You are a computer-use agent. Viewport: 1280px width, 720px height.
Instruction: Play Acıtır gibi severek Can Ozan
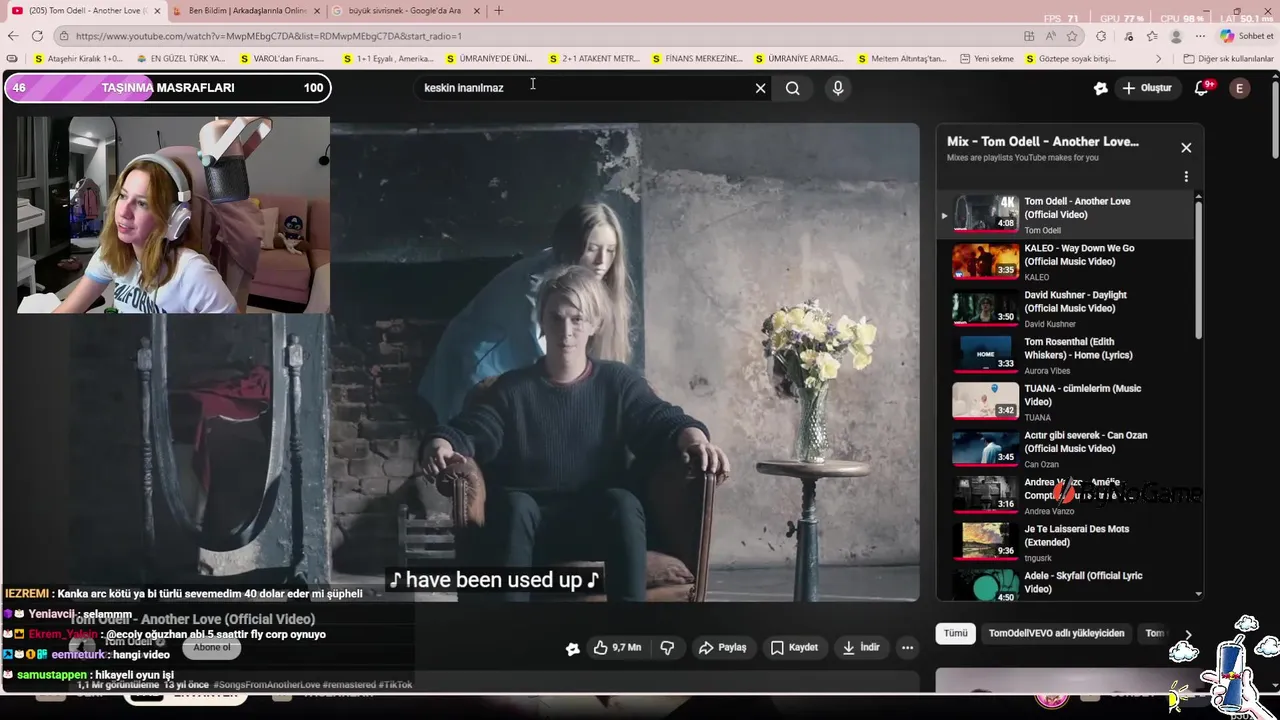[x=1064, y=449]
